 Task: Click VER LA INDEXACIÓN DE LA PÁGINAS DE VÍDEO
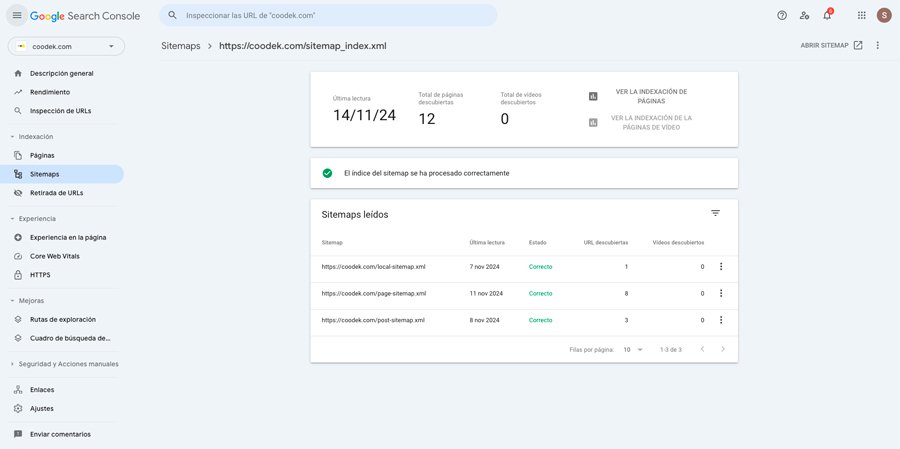[651, 122]
